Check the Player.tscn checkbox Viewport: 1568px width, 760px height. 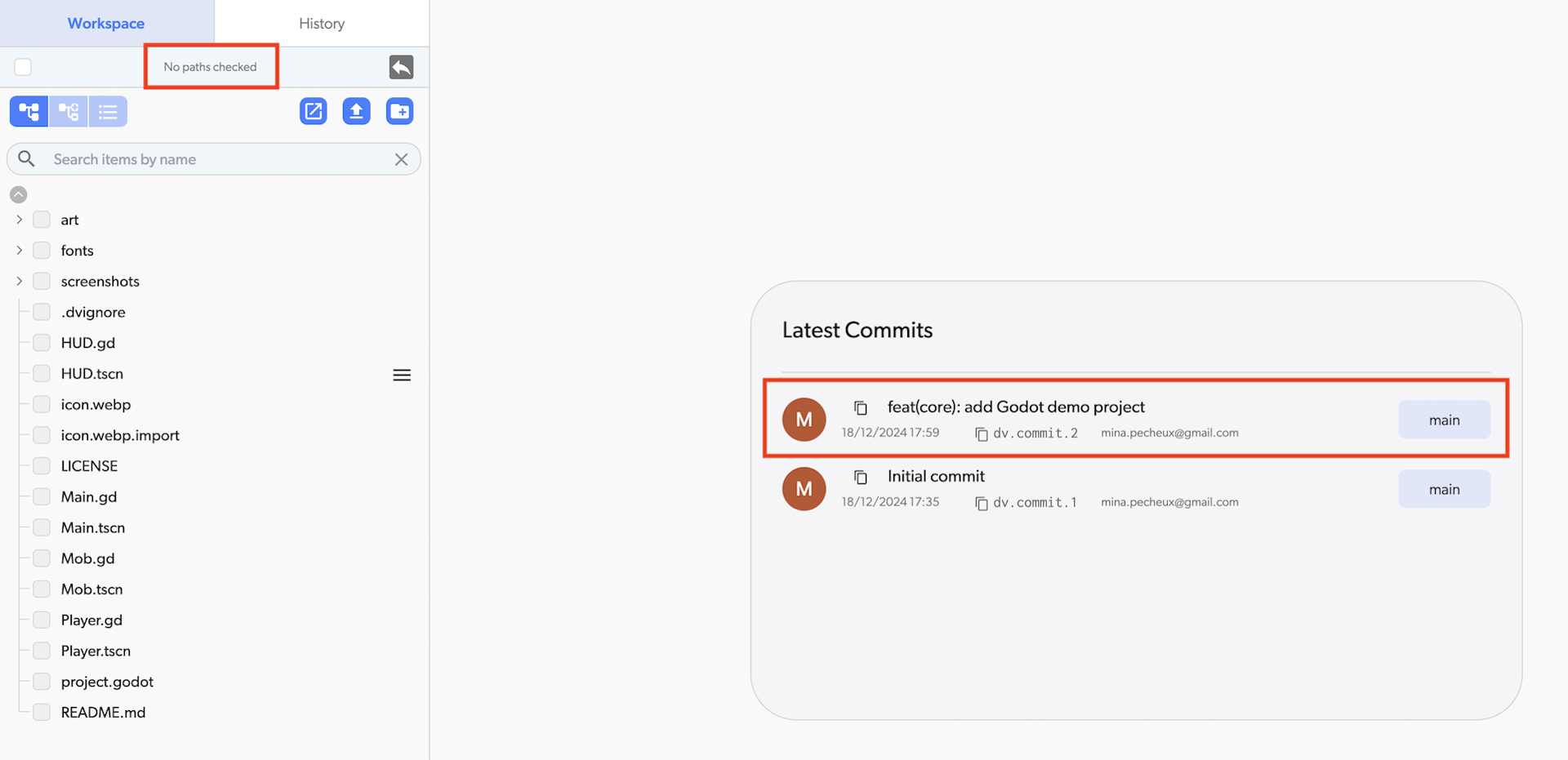[x=42, y=651]
